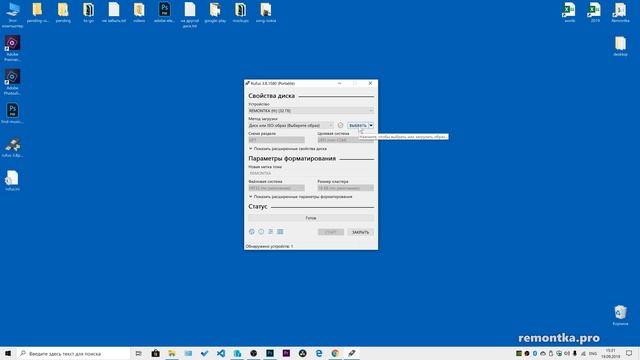Click the СТАРТ button
Viewport: 640px width, 360px height.
(331, 232)
